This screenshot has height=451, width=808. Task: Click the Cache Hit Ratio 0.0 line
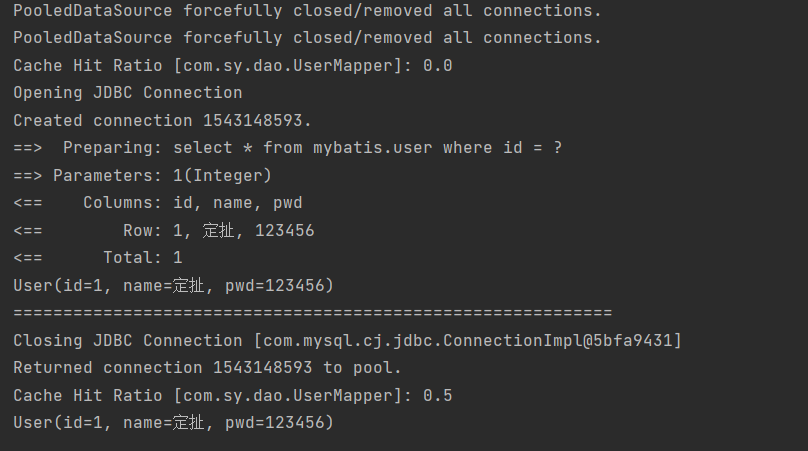coord(233,65)
